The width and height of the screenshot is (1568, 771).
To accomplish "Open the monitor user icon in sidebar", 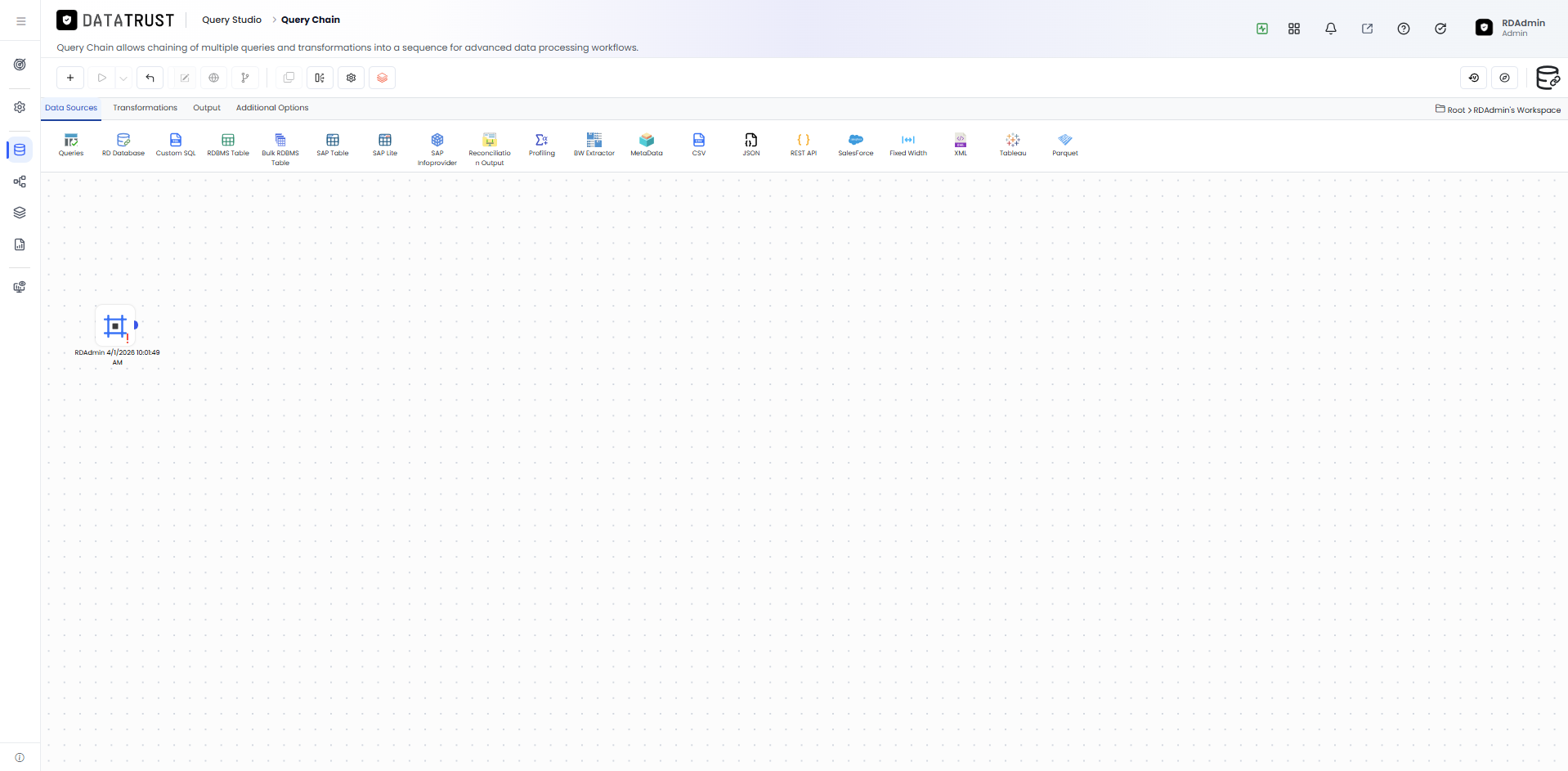I will click(x=20, y=287).
